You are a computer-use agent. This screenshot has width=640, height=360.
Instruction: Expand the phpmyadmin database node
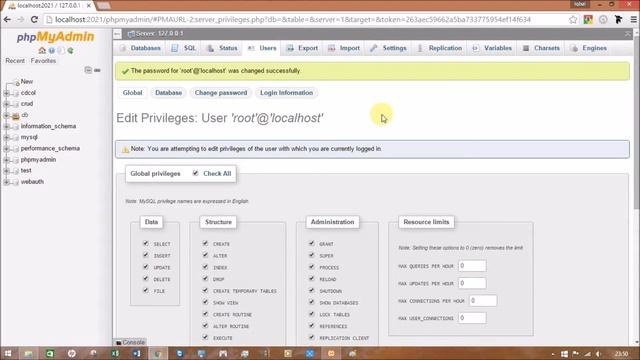6,160
